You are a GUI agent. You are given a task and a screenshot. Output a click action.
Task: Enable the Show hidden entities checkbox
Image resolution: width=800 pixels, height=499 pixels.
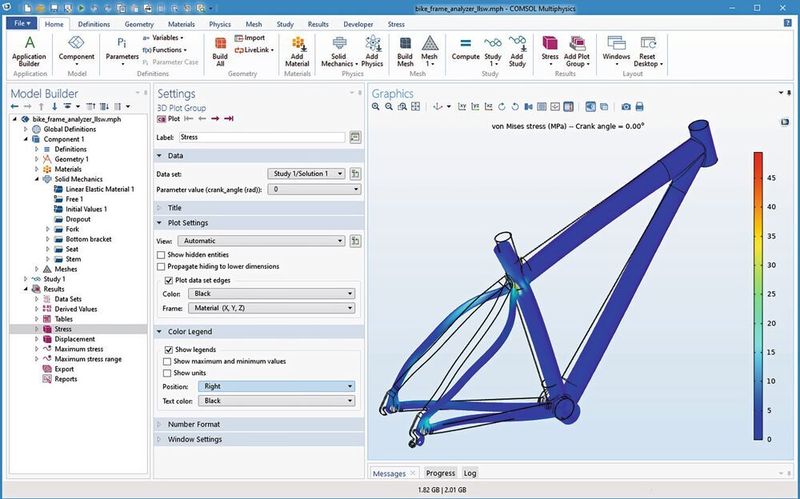161,255
